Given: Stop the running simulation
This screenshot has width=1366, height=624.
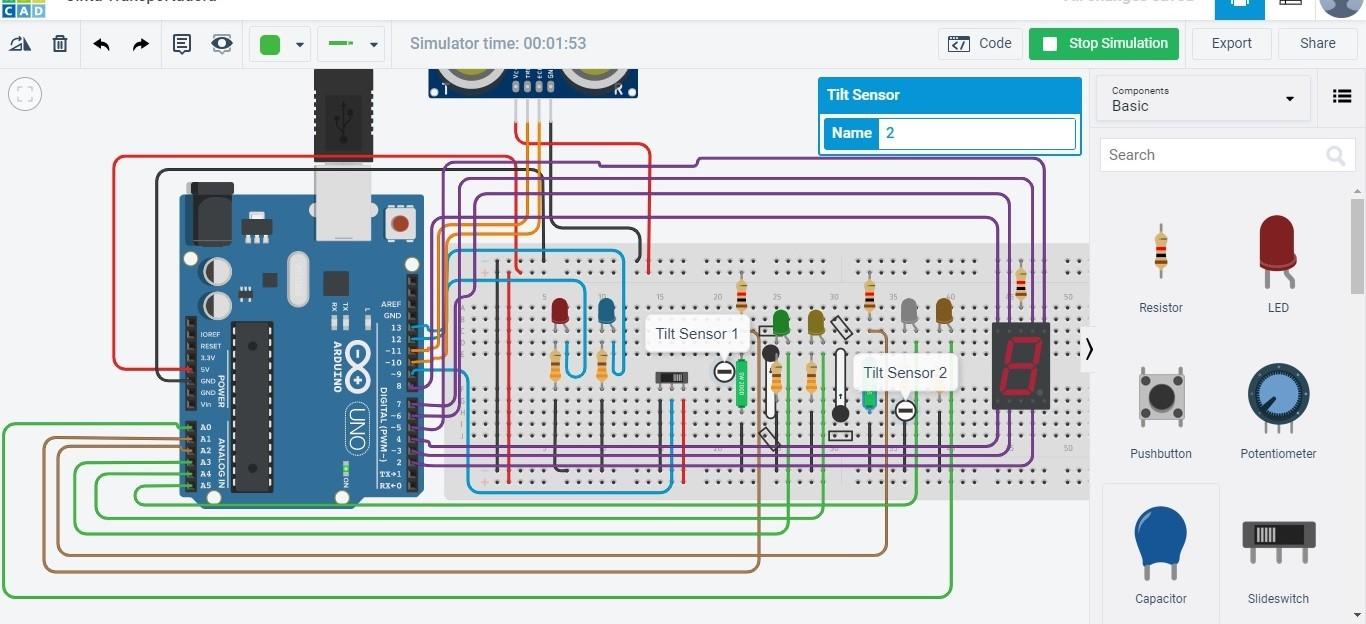Looking at the screenshot, I should click(x=1103, y=43).
